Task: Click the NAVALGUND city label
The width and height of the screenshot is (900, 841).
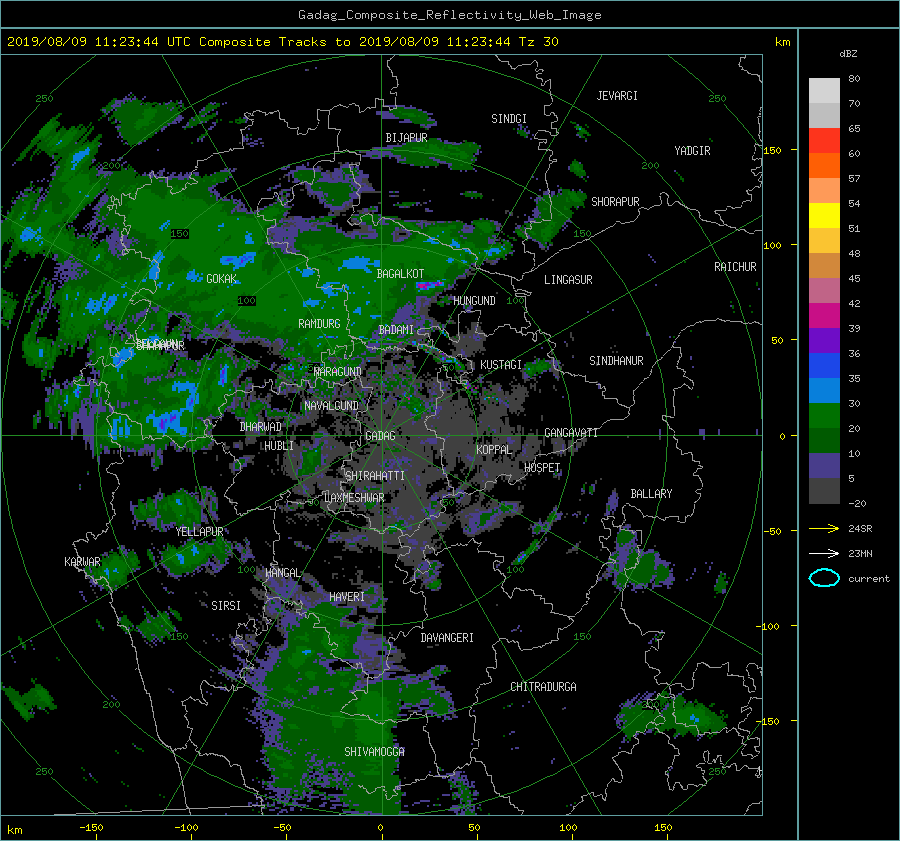Action: tap(331, 406)
